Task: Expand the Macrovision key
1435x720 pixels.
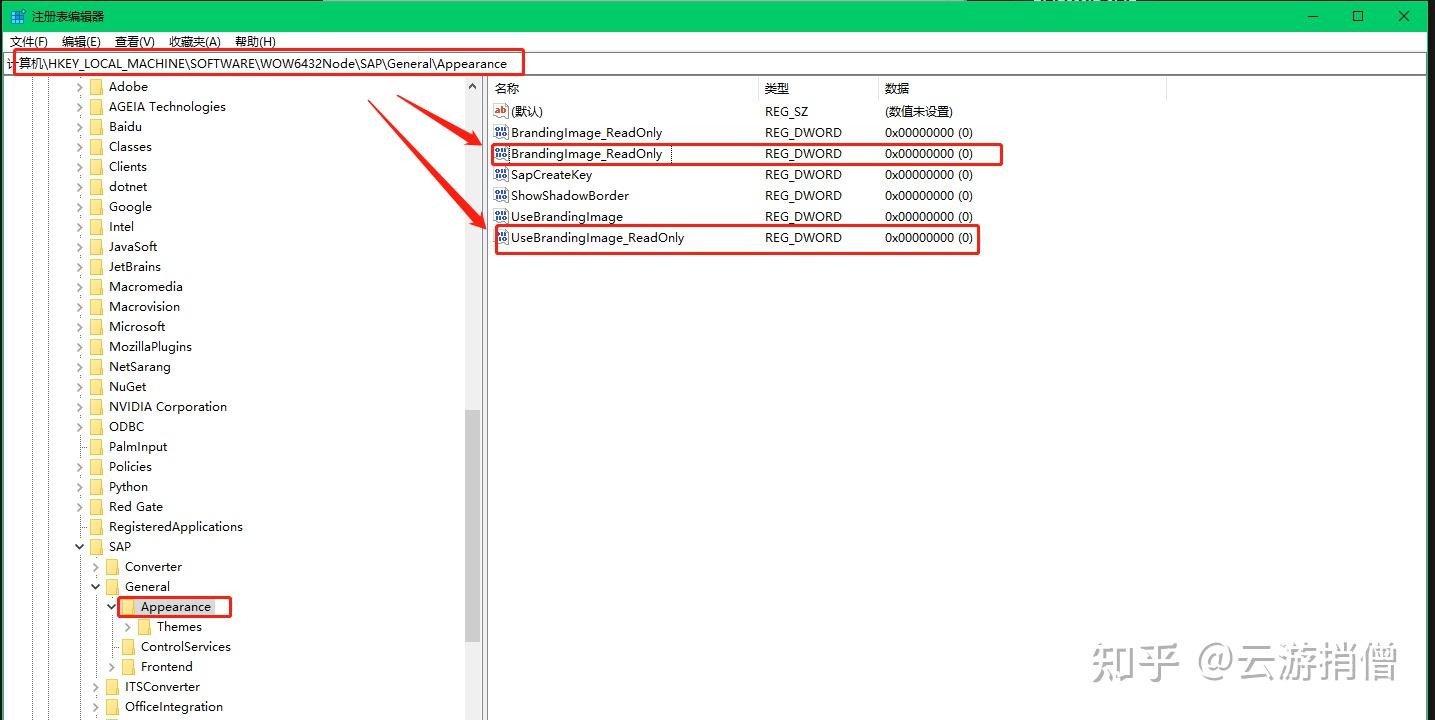Action: coord(80,307)
